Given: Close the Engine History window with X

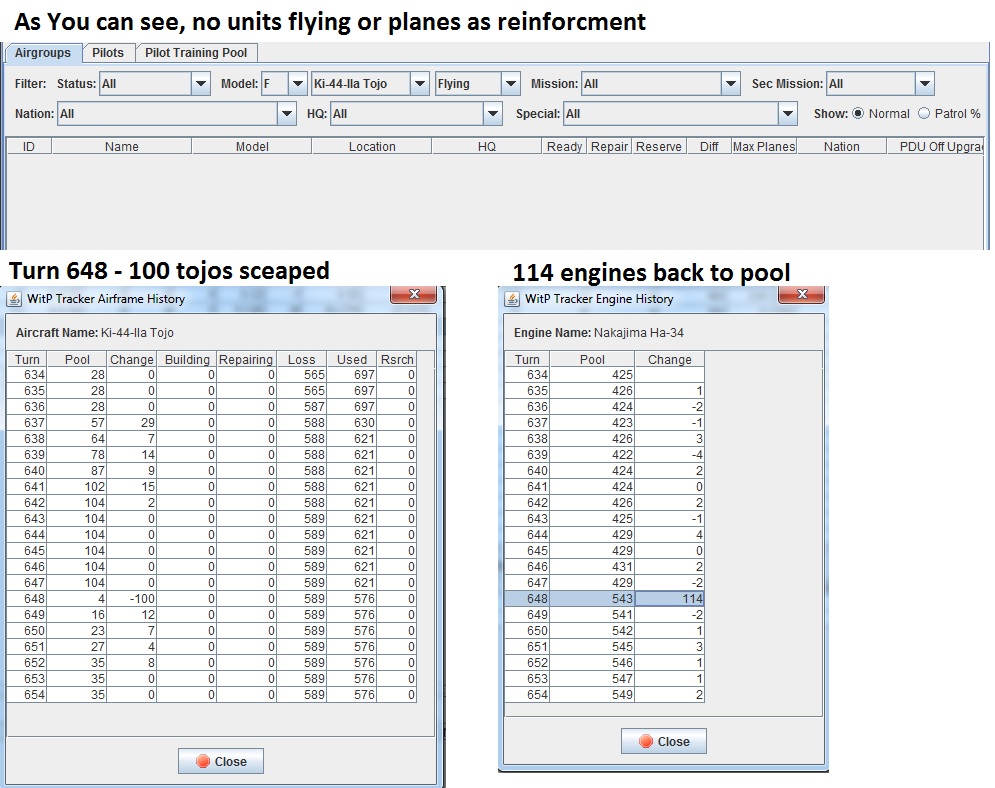Looking at the screenshot, I should click(x=802, y=294).
